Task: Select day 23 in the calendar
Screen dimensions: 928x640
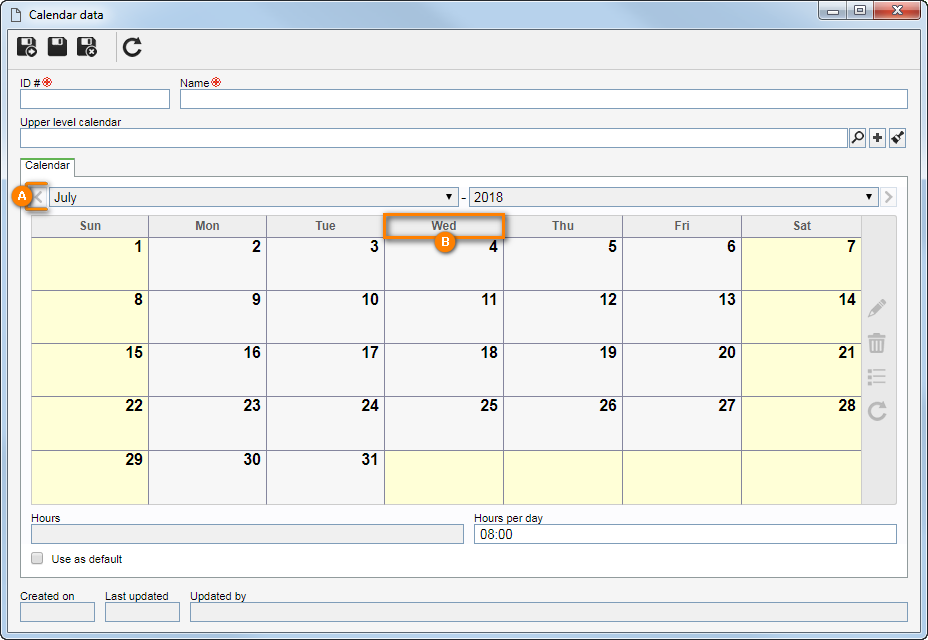Action: [x=207, y=423]
